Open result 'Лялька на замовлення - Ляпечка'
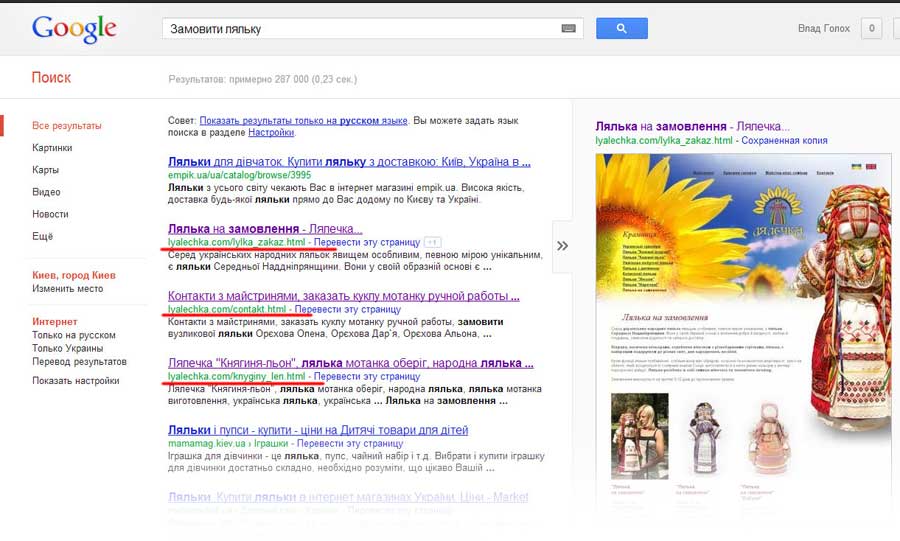Viewport: 900px width, 541px height. coord(265,229)
